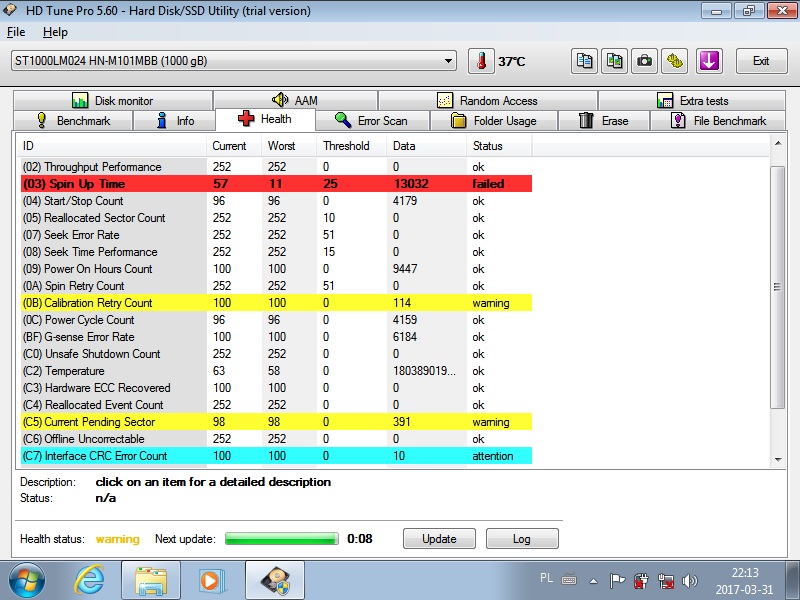Click the Update button
The height and width of the screenshot is (600, 800).
[x=439, y=539]
